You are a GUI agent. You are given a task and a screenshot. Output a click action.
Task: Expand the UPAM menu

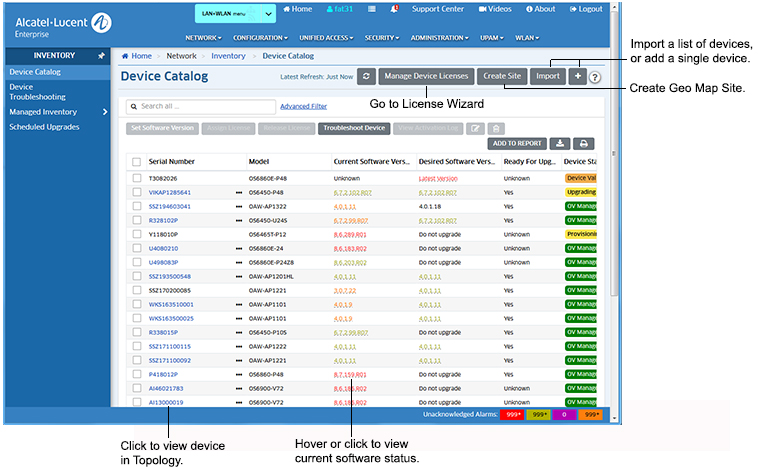pos(492,38)
